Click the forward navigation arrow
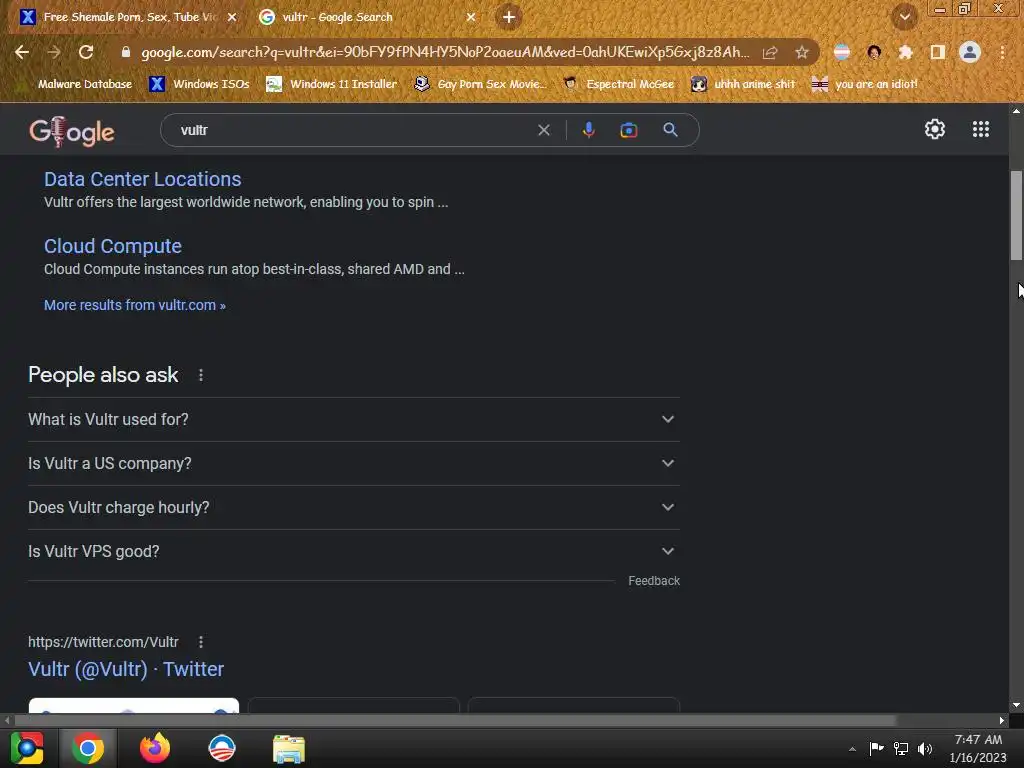 [54, 52]
